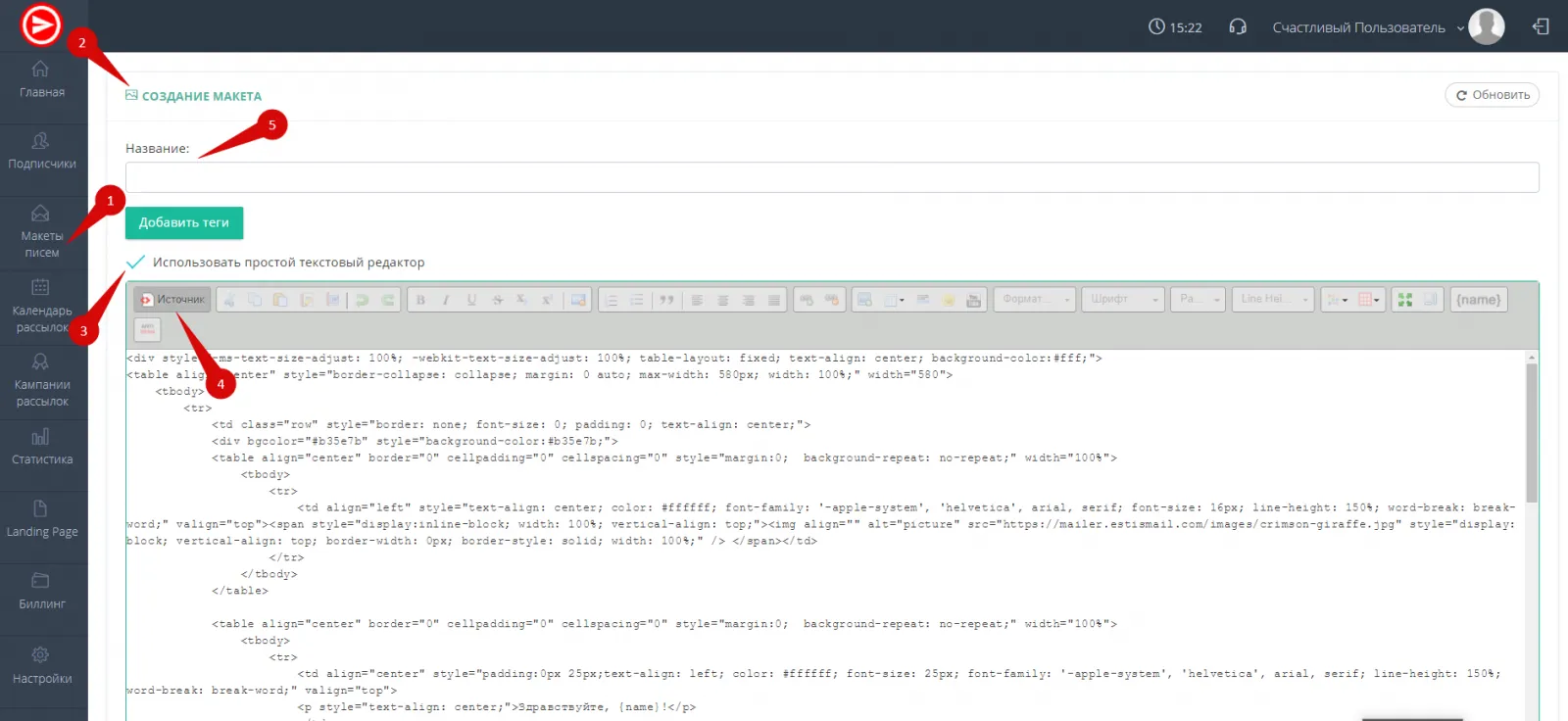The width and height of the screenshot is (1568, 721).
Task: Open the Шрифт font dropdown
Action: click(1123, 300)
